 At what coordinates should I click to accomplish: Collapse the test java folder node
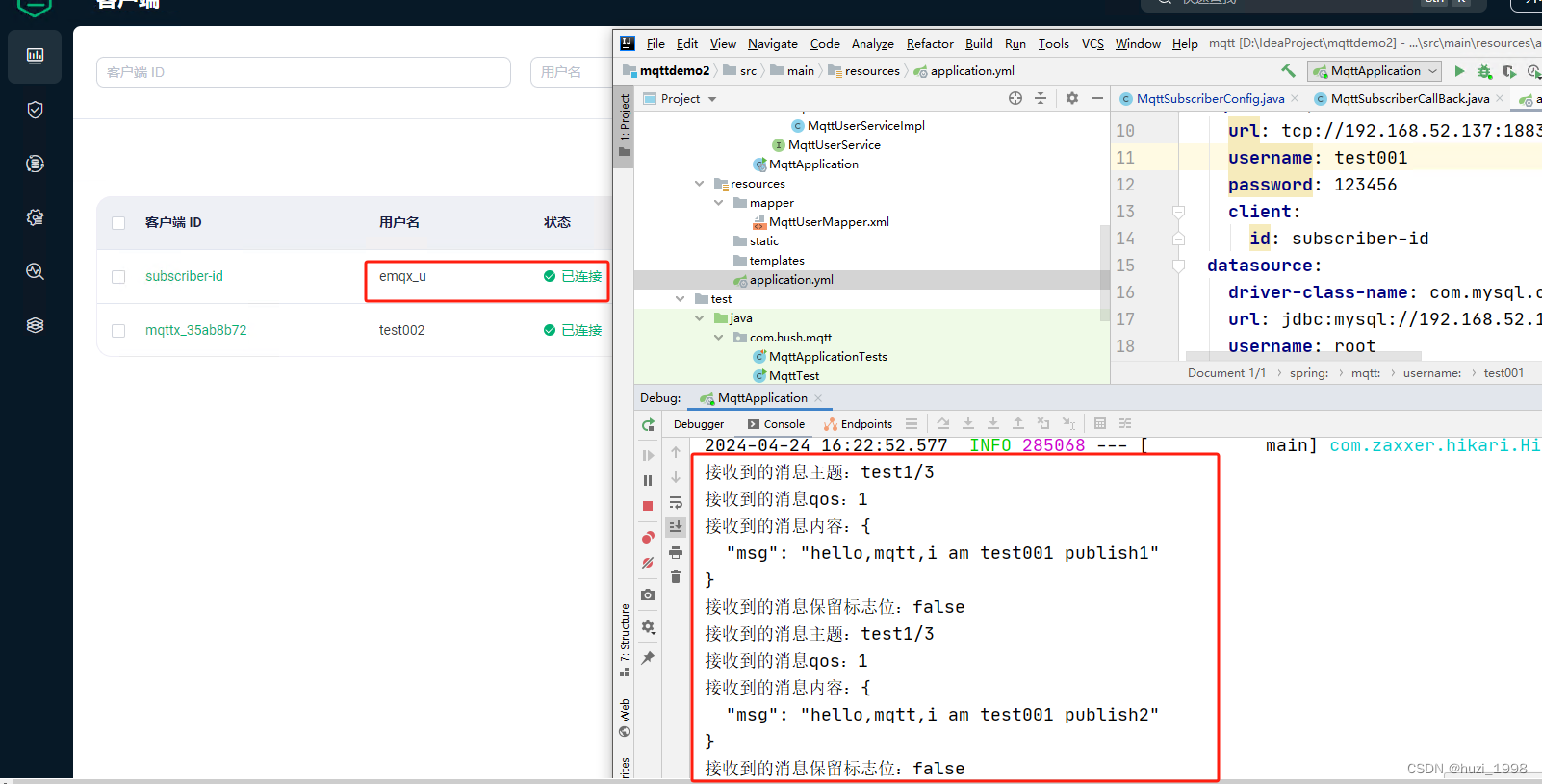[x=700, y=317]
